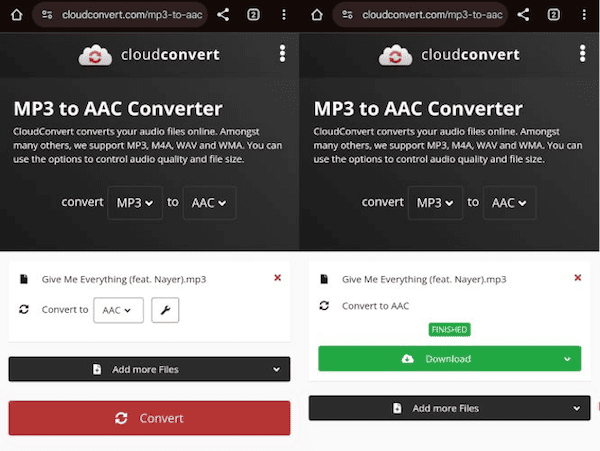Image resolution: width=600 pixels, height=451 pixels.
Task: Expand the Add more Files arrow, right screen
Action: pos(577,409)
